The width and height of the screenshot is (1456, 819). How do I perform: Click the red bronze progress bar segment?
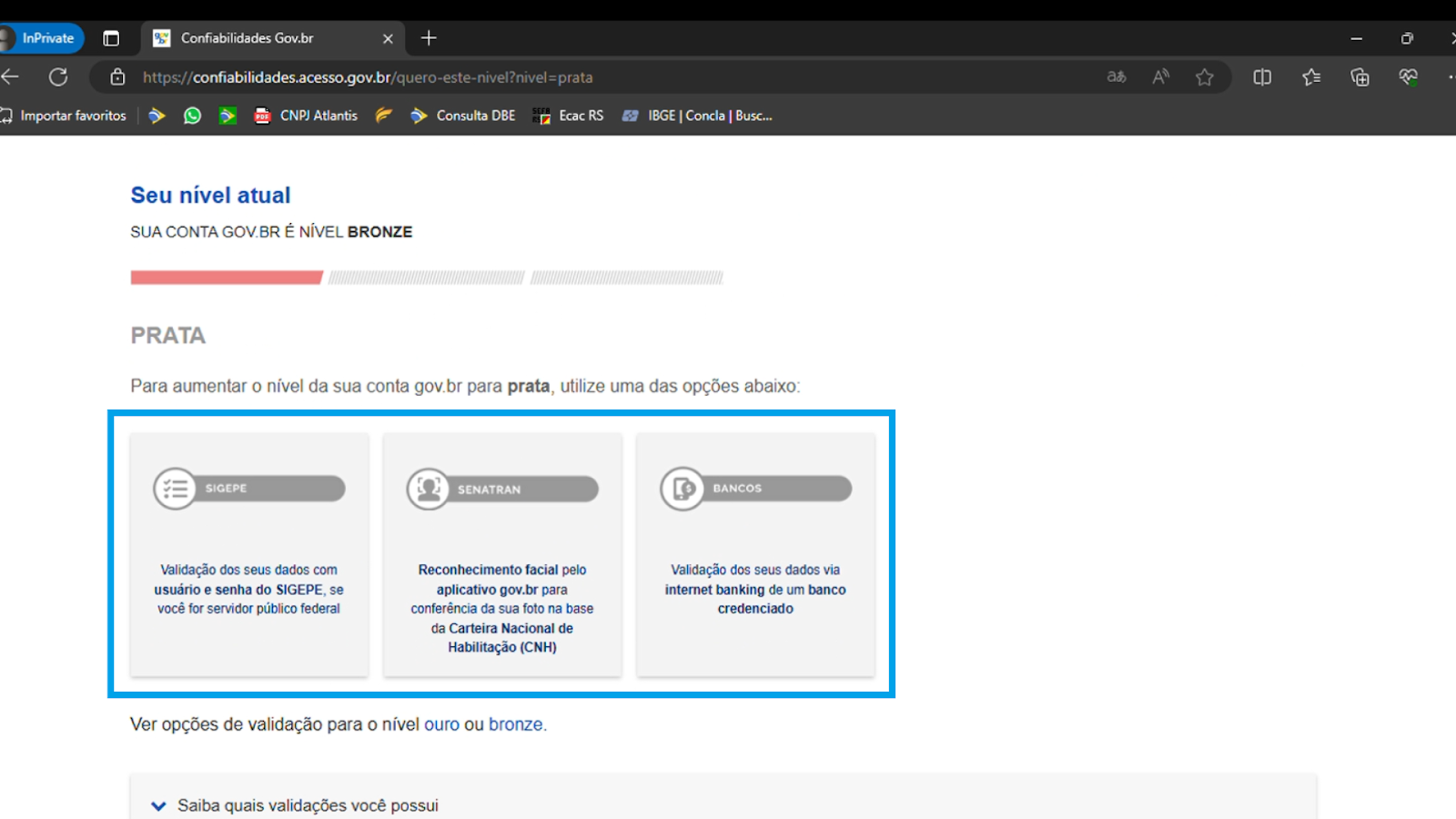click(x=227, y=278)
